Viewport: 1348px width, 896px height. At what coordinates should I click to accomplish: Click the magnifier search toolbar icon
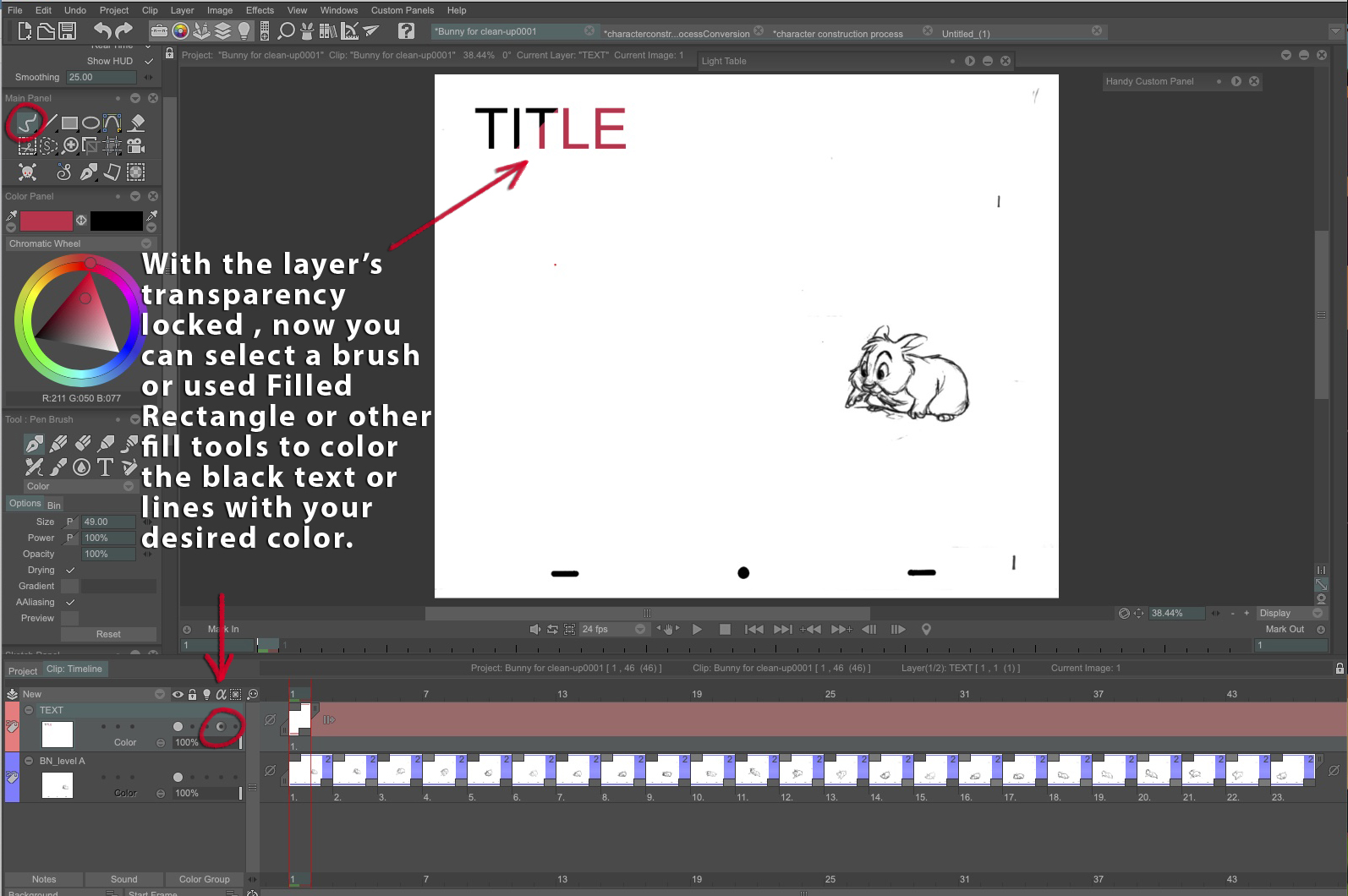(286, 31)
